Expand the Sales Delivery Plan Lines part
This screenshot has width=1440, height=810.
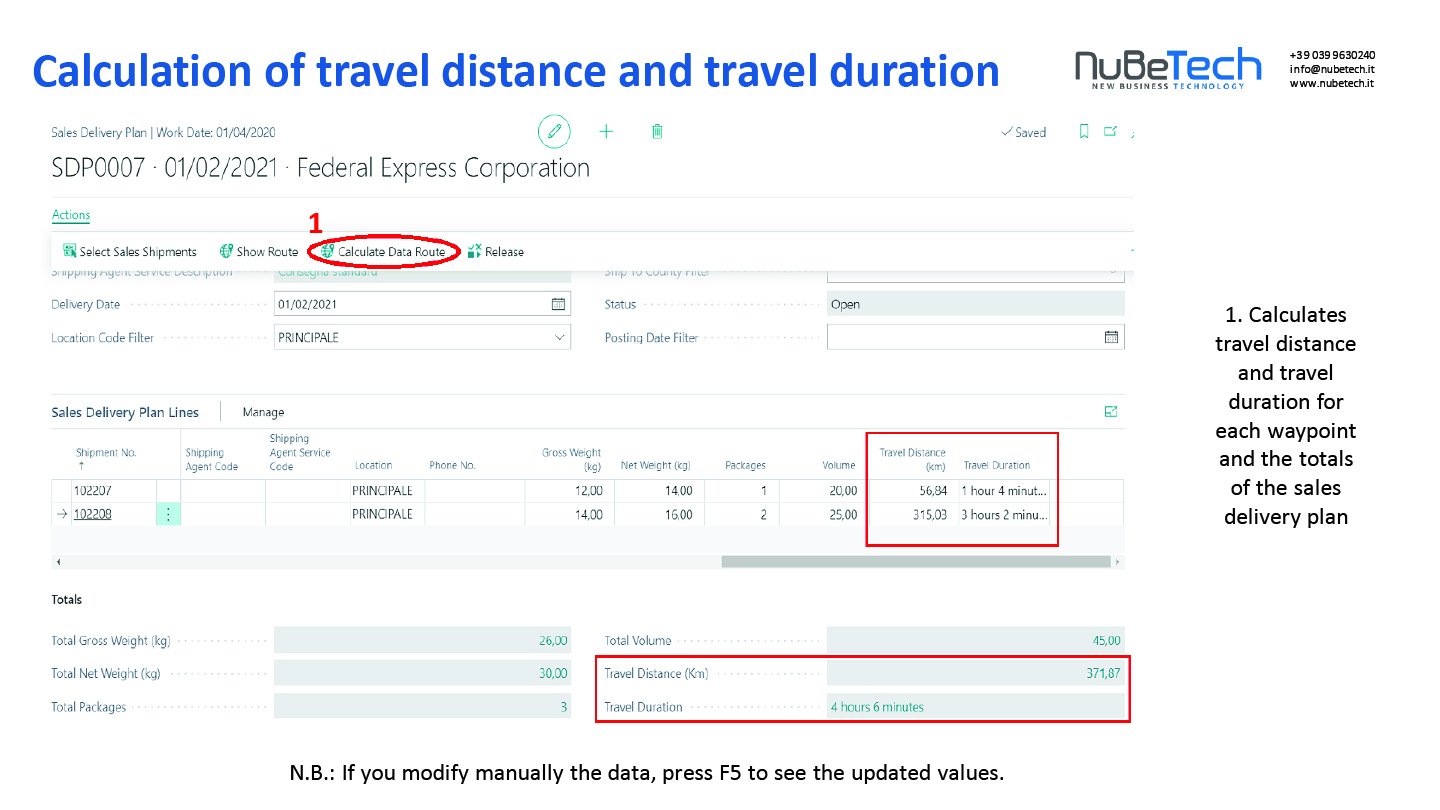1111,412
